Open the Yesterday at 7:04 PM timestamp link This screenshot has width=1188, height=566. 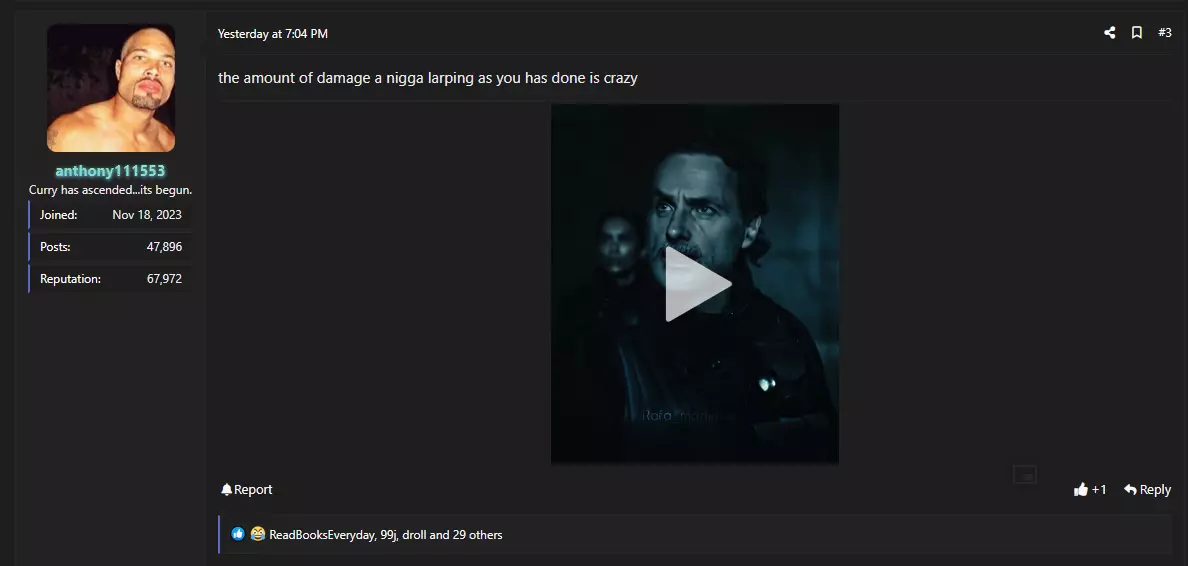coord(273,33)
